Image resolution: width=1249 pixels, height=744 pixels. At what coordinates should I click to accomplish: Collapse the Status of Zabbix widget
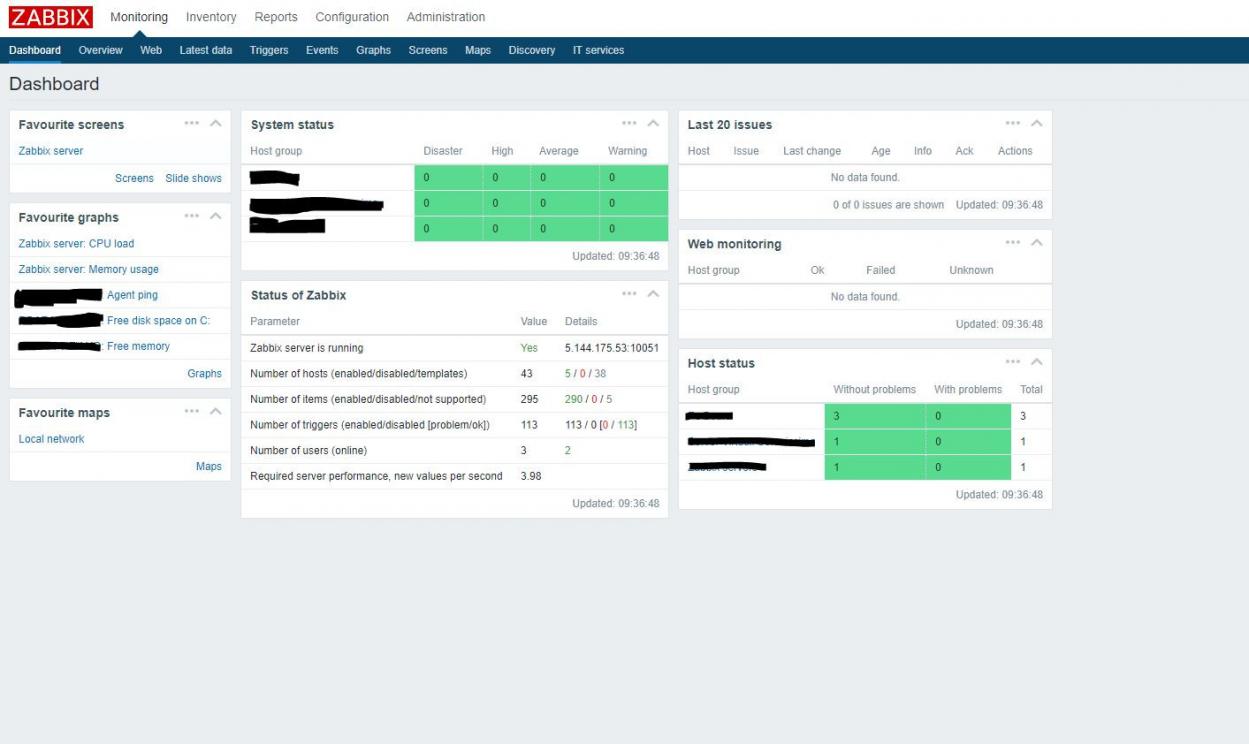click(x=653, y=294)
